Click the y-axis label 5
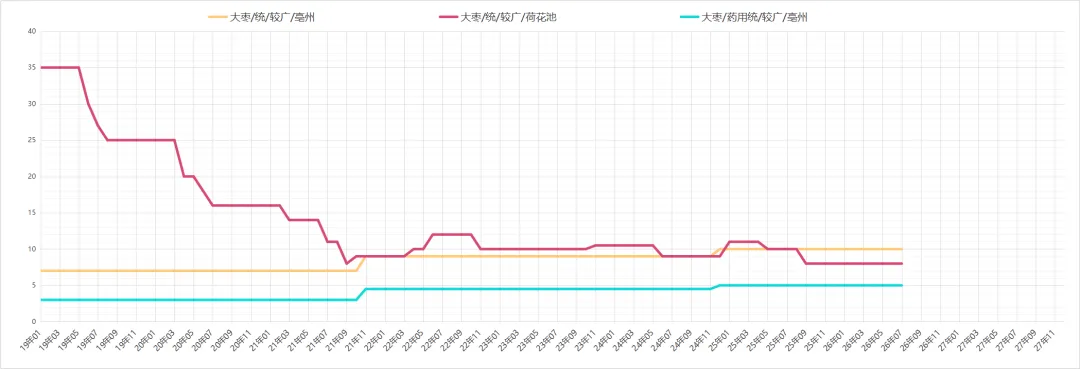 [34, 285]
